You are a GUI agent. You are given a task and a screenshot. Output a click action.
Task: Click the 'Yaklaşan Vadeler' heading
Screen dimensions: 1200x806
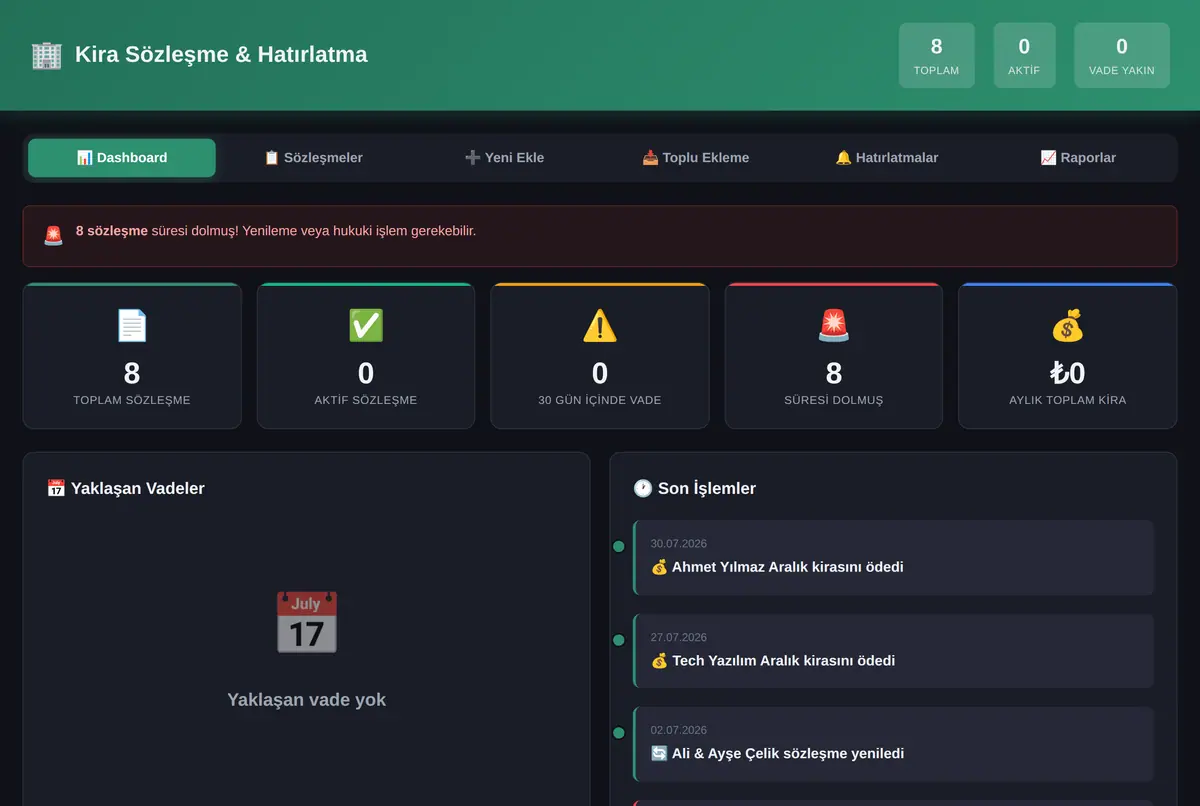pos(138,488)
